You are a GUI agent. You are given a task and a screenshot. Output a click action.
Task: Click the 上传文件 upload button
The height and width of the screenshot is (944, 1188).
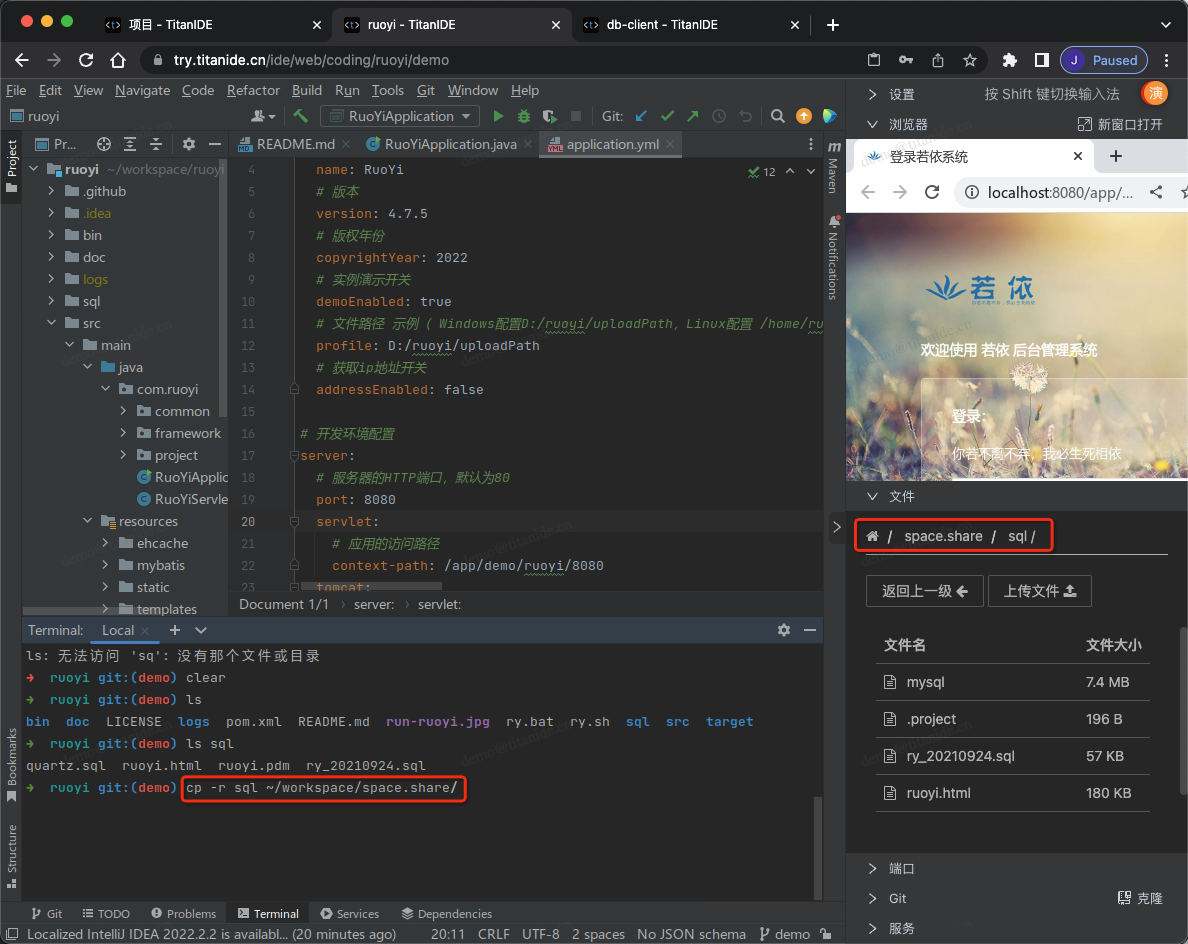(x=1039, y=591)
